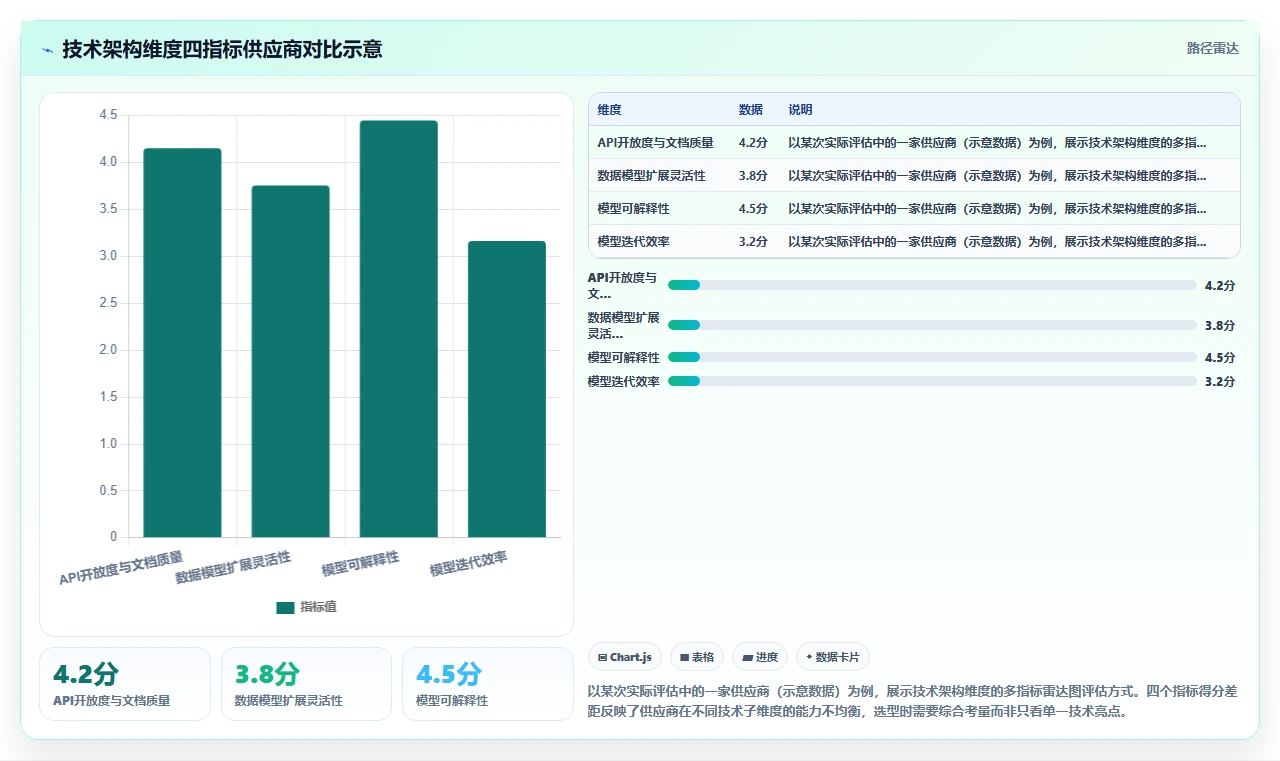
Task: Click the x-axis label 模型迭代效率
Action: [x=469, y=564]
